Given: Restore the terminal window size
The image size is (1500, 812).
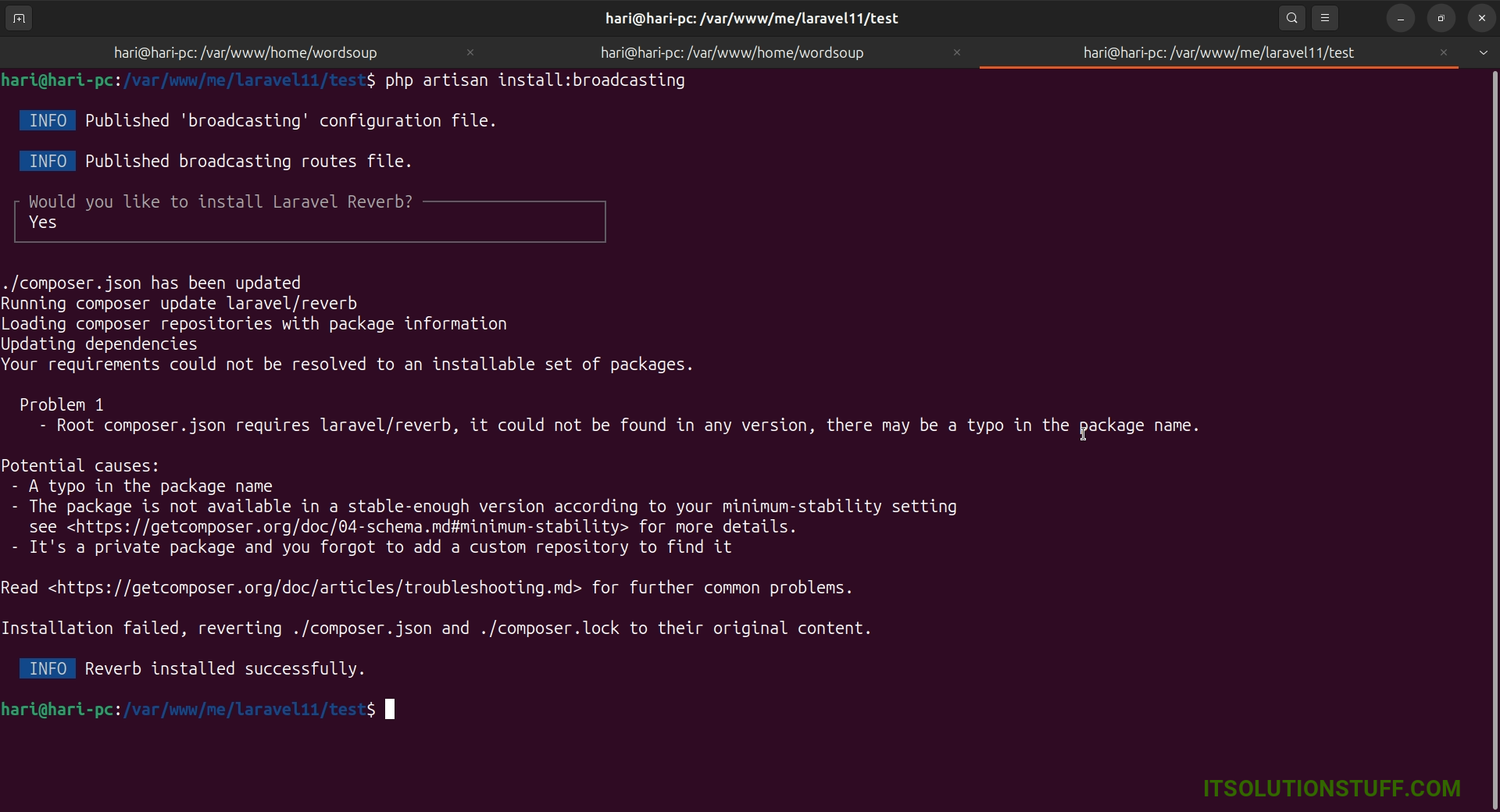Looking at the screenshot, I should click(x=1441, y=18).
